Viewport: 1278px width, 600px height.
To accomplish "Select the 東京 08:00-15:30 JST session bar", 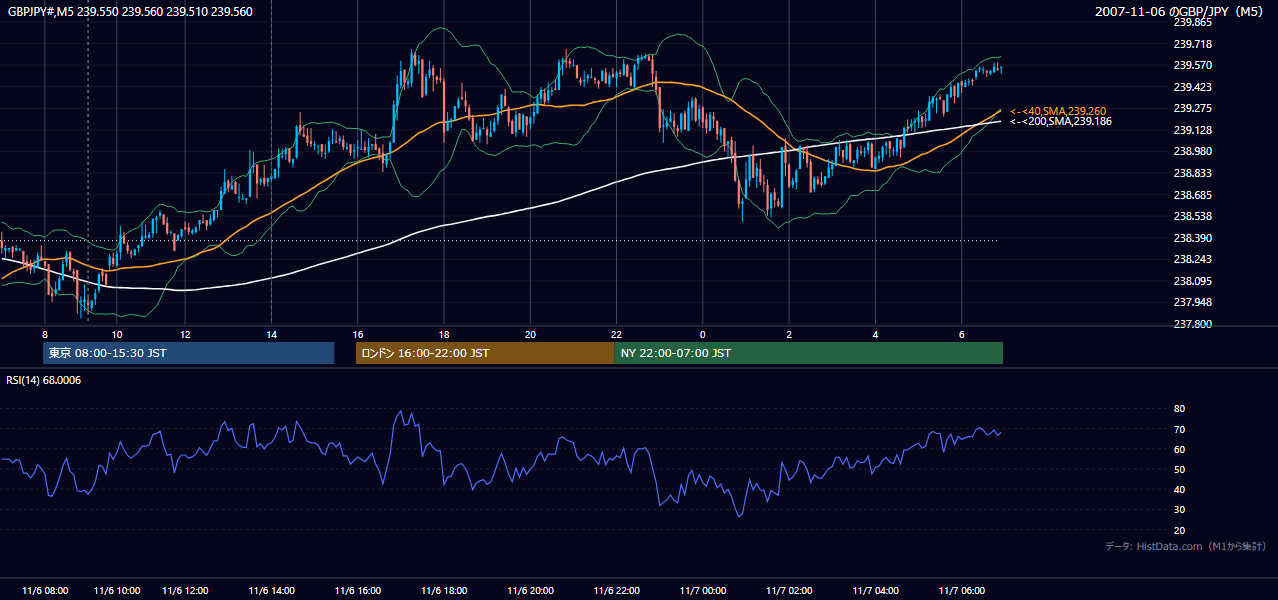I will [x=188, y=353].
